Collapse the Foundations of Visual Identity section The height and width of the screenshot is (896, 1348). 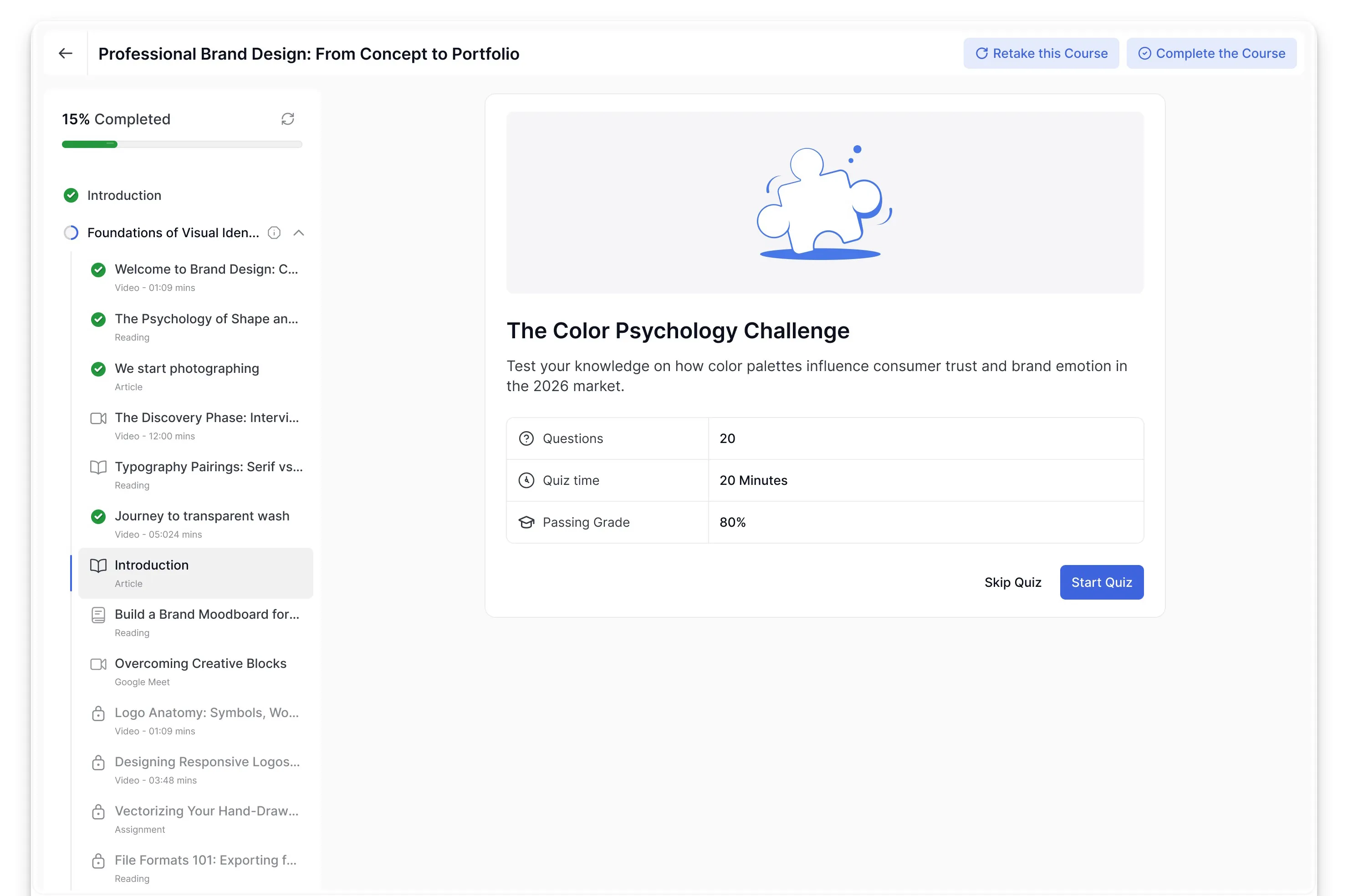click(x=298, y=233)
